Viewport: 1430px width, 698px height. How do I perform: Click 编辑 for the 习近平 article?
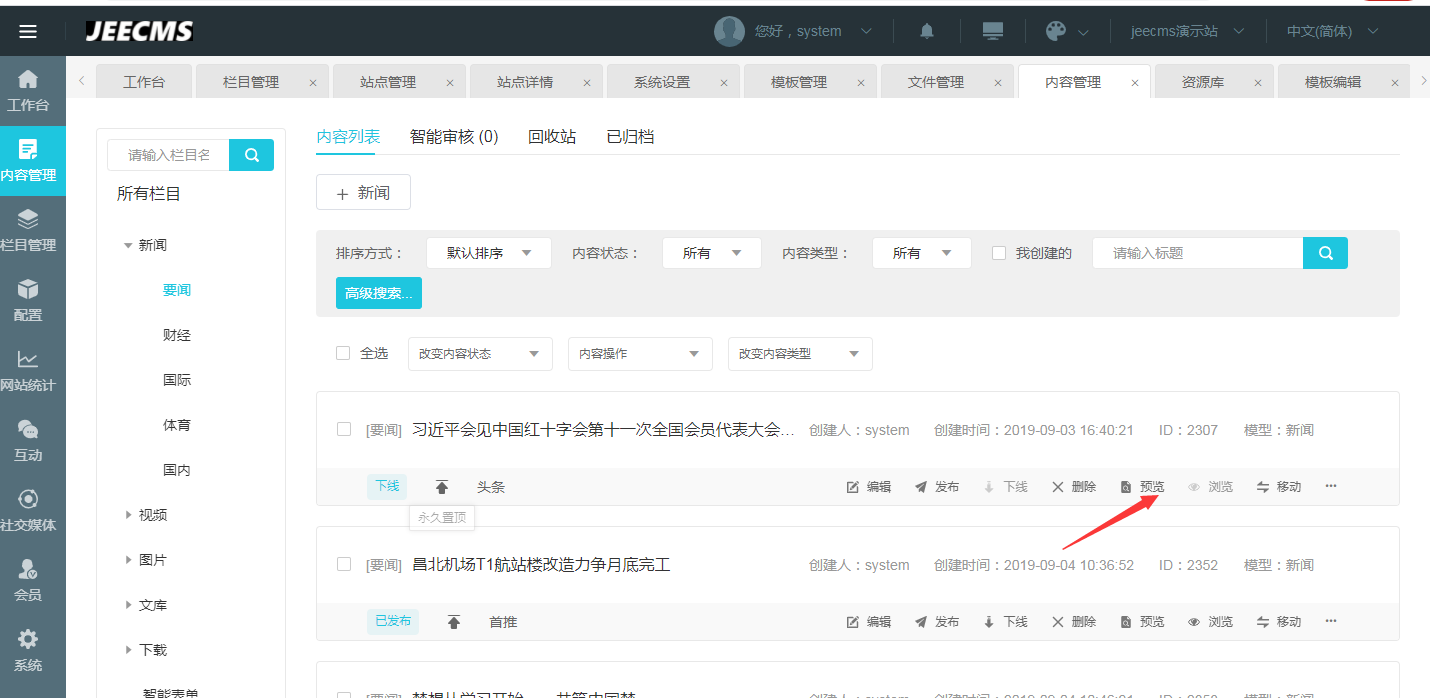pos(868,487)
